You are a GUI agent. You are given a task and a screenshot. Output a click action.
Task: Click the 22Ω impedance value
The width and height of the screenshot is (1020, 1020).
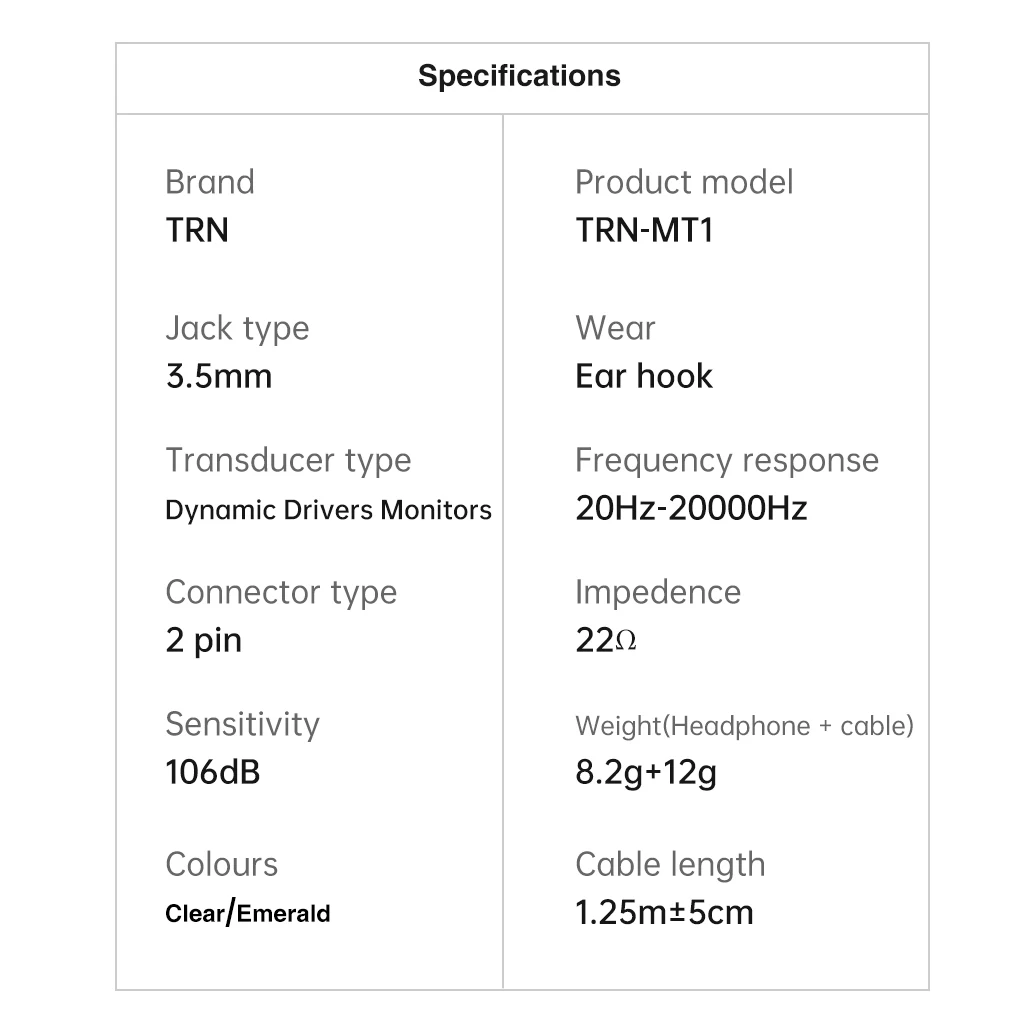[606, 641]
